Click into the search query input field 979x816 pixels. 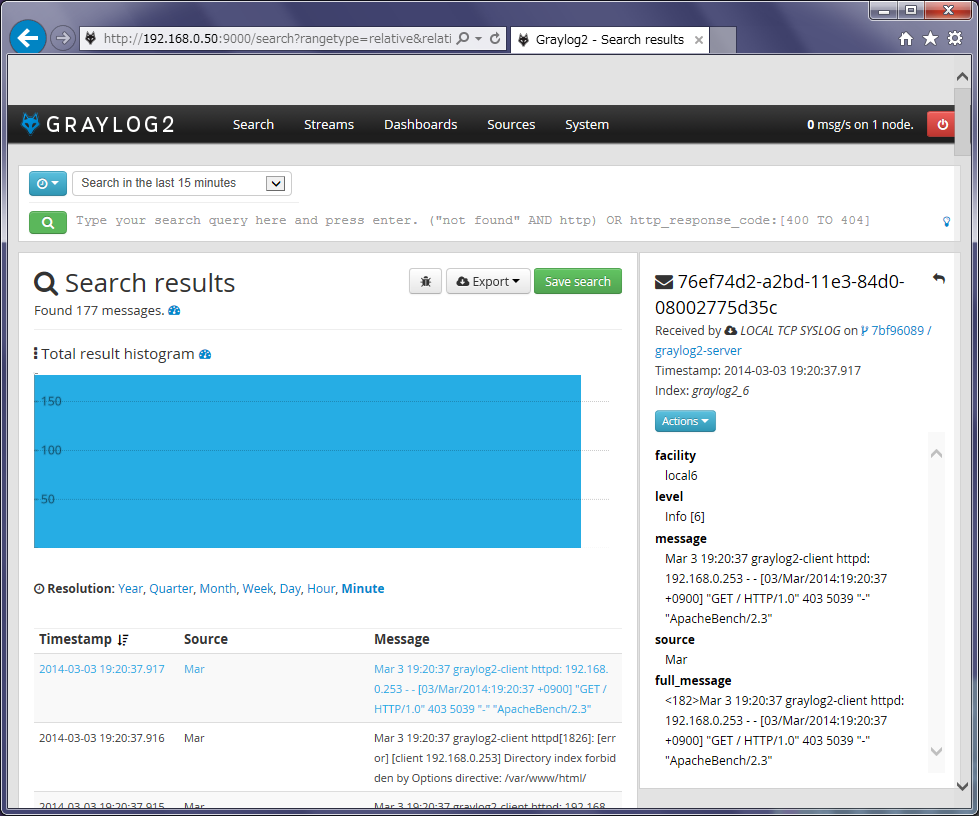pos(506,220)
